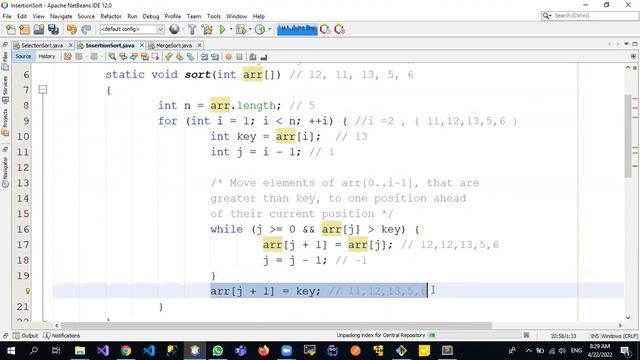Click the New File toolbar icon

click(11, 29)
